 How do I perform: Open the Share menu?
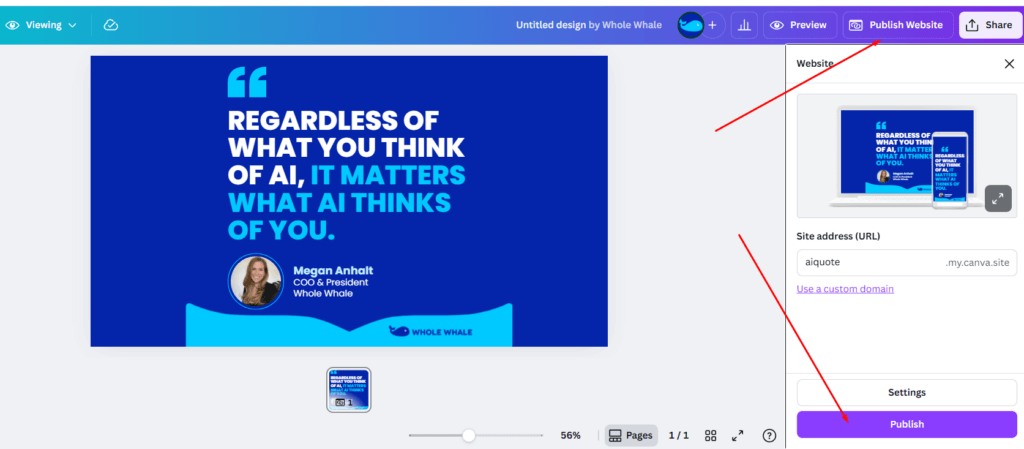[x=989, y=25]
